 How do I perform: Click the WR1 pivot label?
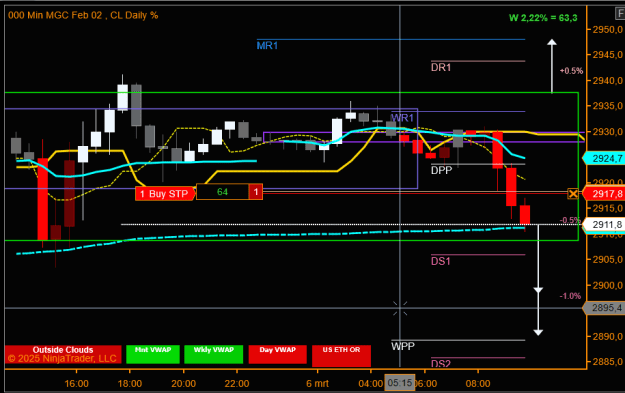coord(402,118)
